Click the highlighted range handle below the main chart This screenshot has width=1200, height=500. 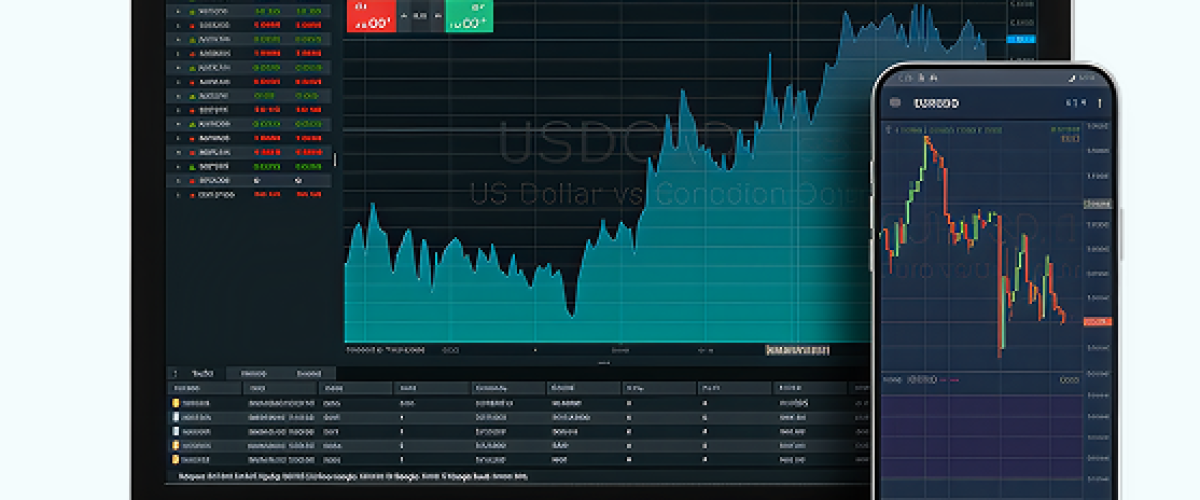coord(797,350)
